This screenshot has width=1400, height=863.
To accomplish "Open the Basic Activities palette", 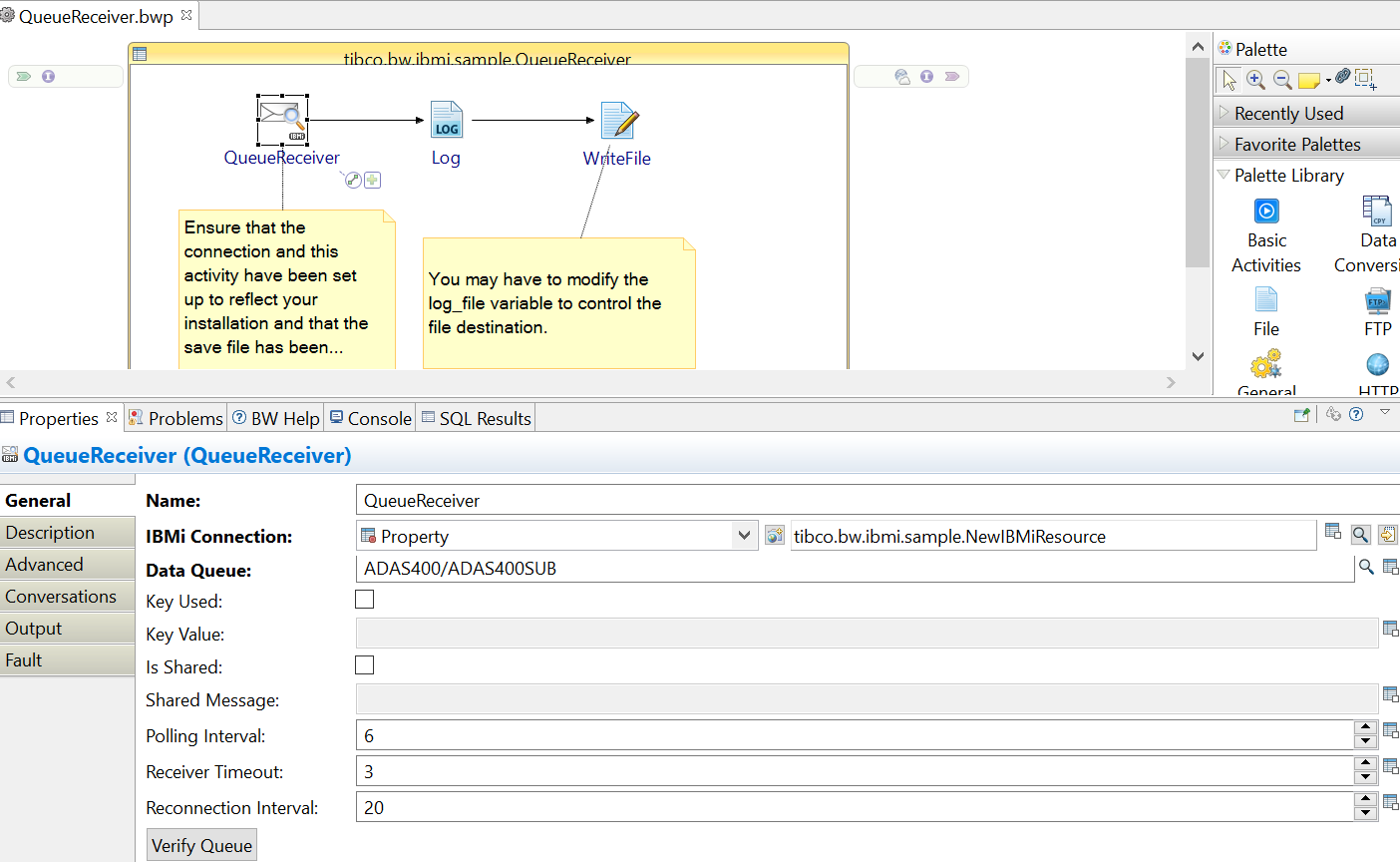I will tap(1265, 212).
